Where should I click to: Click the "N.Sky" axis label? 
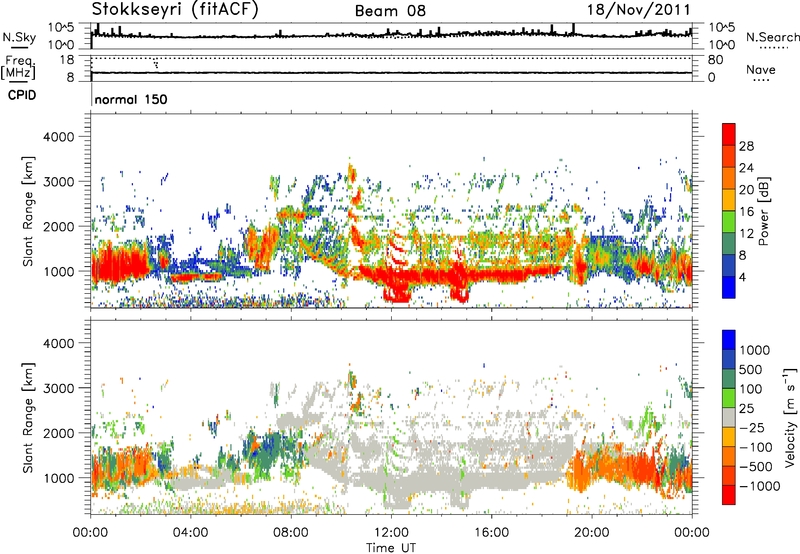click(19, 37)
